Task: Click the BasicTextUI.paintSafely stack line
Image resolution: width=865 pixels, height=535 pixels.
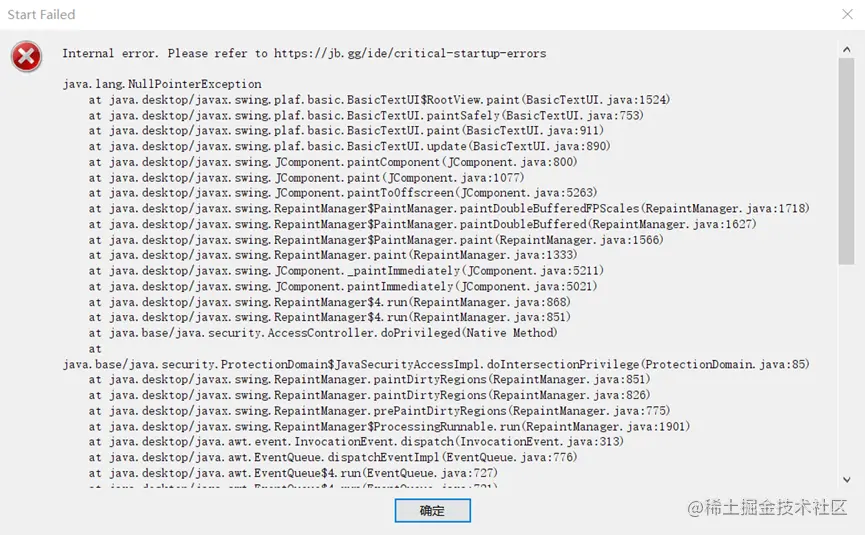Action: point(366,115)
